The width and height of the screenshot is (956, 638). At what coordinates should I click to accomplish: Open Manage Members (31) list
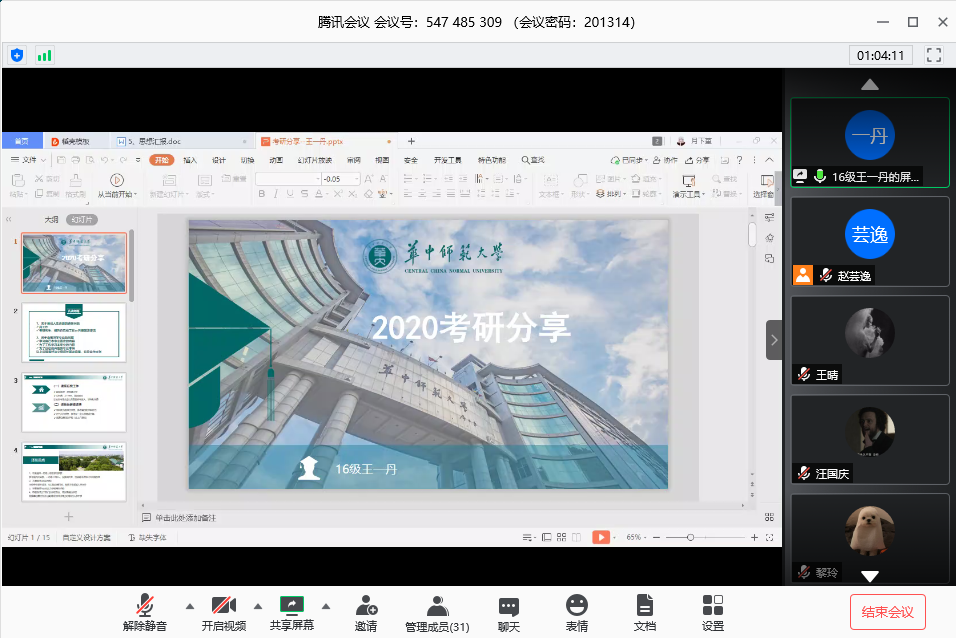coord(437,613)
